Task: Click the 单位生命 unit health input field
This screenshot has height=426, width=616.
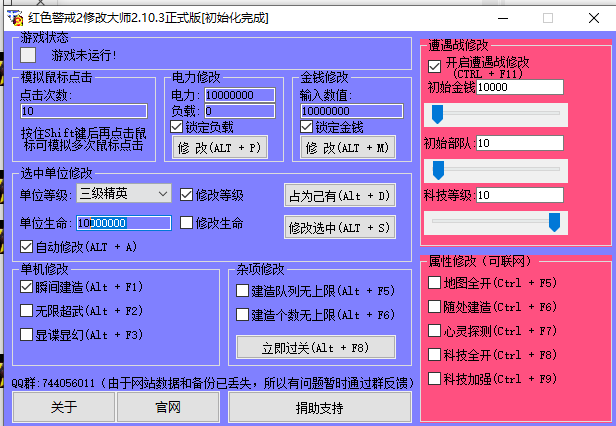Action: click(123, 223)
